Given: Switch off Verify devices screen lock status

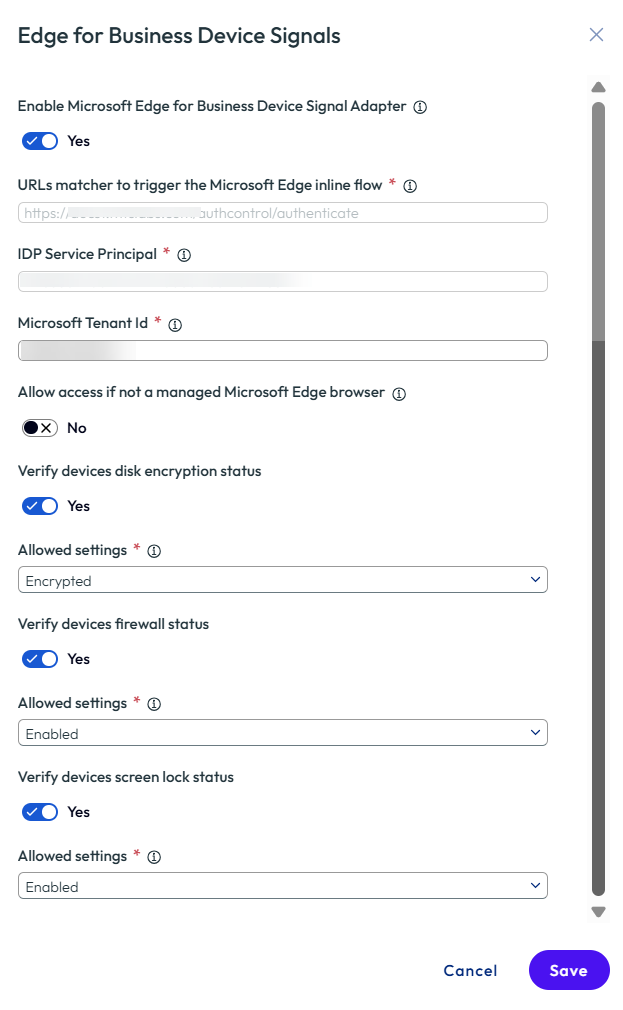Looking at the screenshot, I should pyautogui.click(x=40, y=812).
